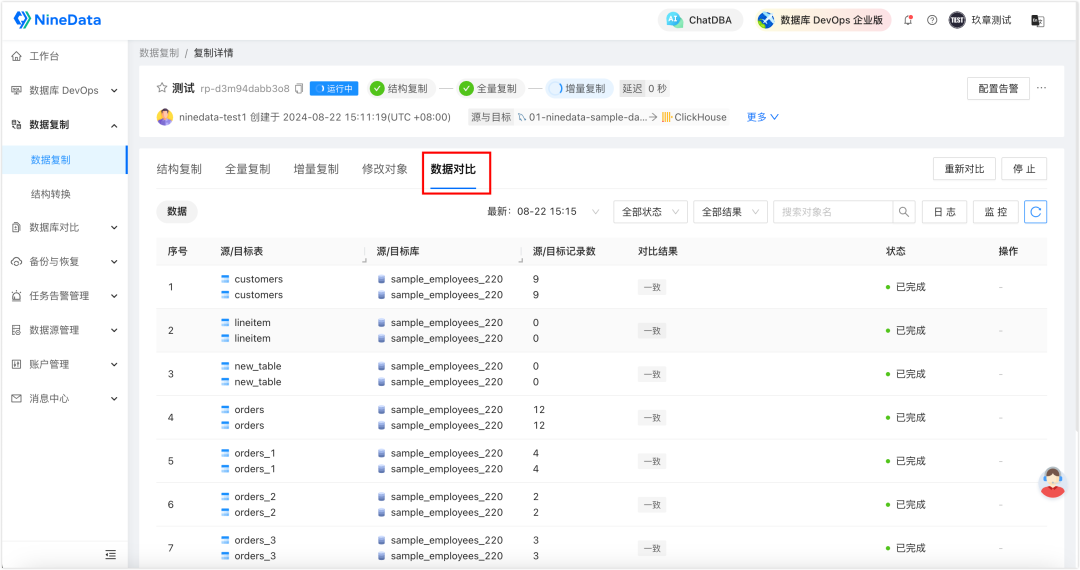This screenshot has width=1080, height=570.
Task: Refresh the comparison list
Action: 1035,212
